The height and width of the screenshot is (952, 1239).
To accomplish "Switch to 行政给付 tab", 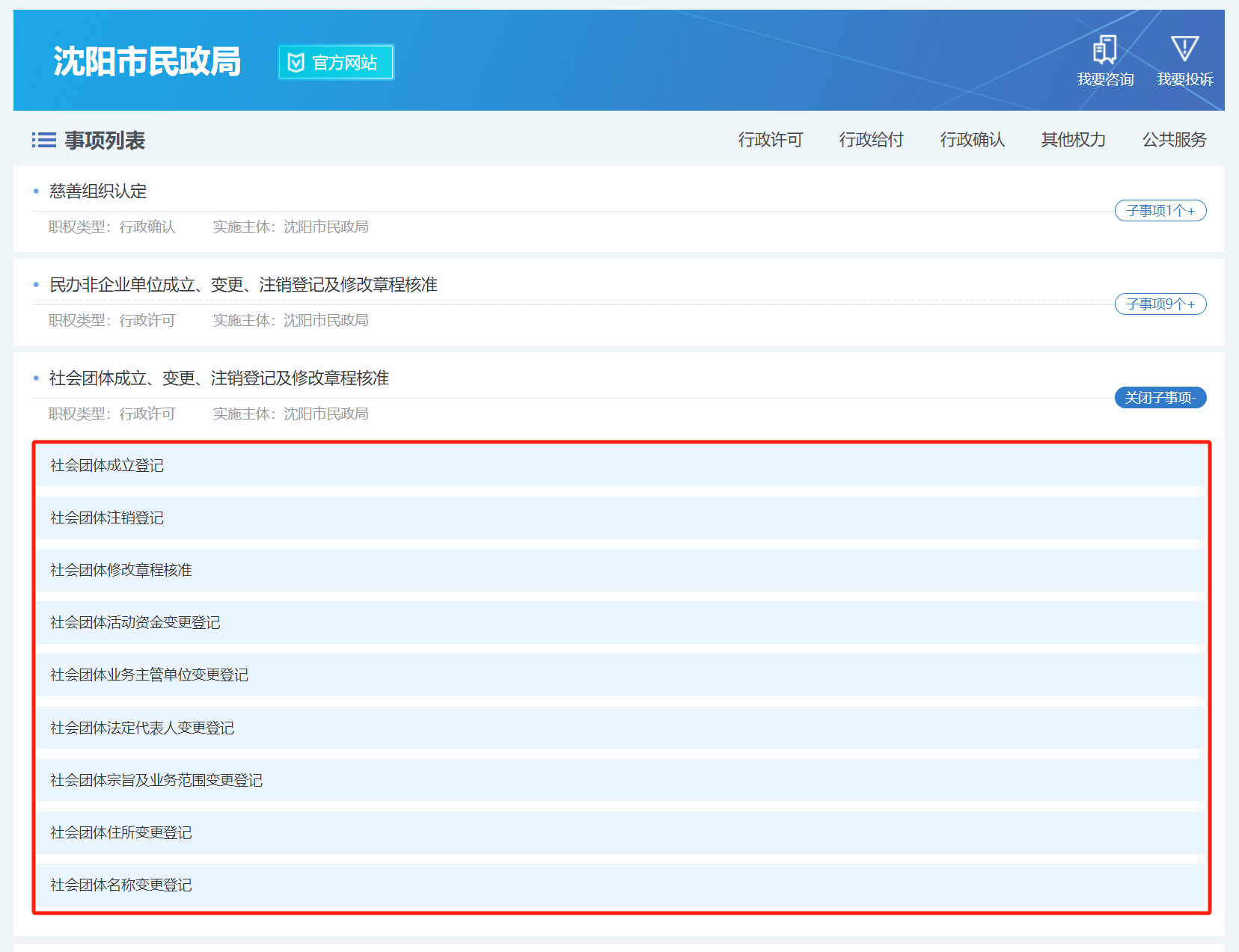I will pos(871,140).
